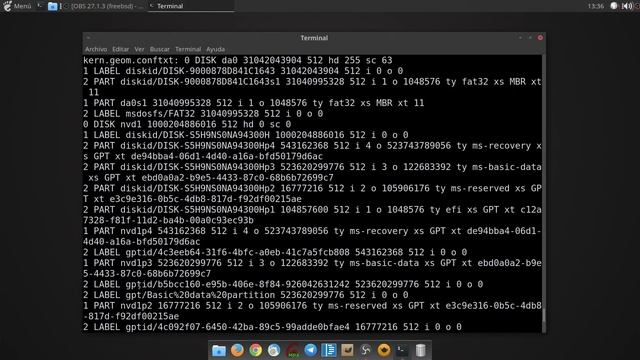The height and width of the screenshot is (360, 640).
Task: Switch to the OBS 27.1.3 window in the panel
Action: pyautogui.click(x=104, y=6)
